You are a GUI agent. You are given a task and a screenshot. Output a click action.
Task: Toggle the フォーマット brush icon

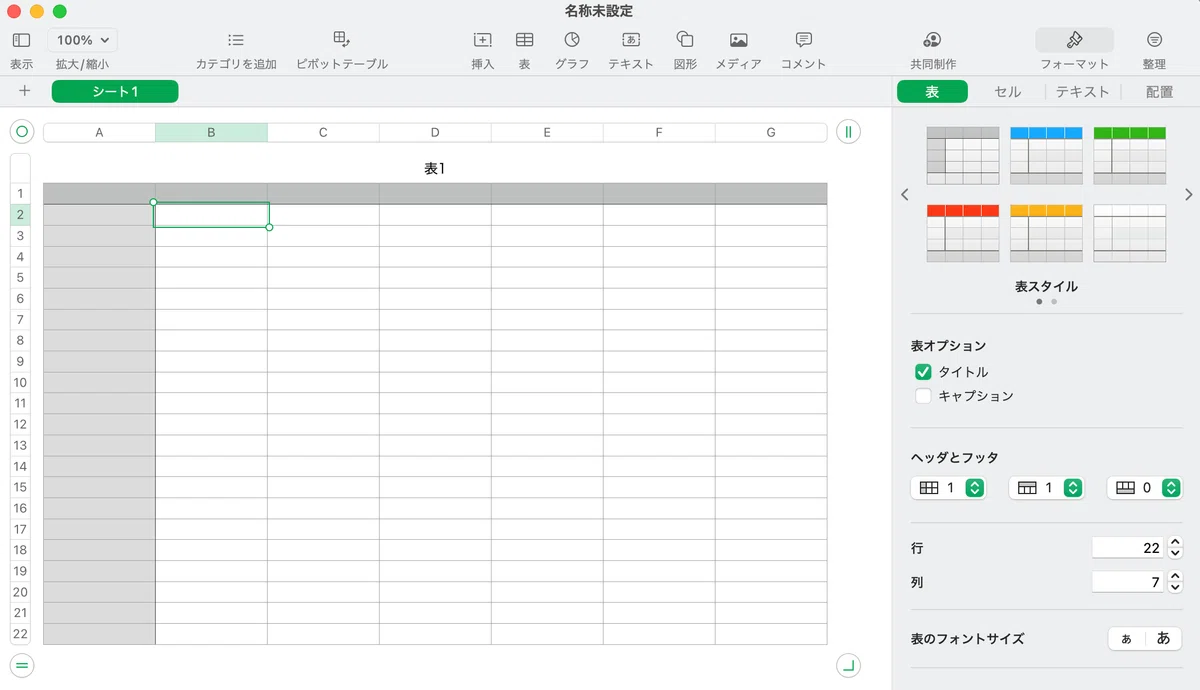1075,40
